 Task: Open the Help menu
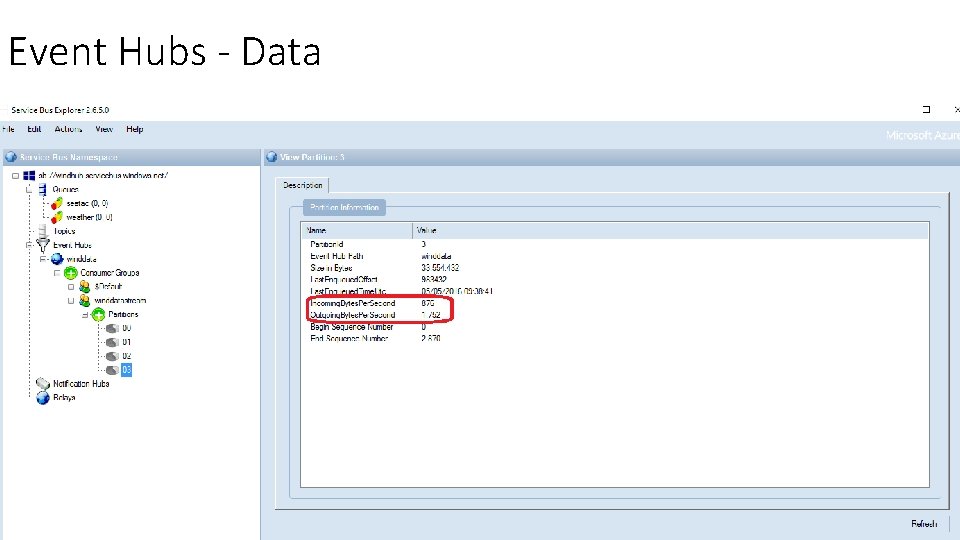click(135, 129)
